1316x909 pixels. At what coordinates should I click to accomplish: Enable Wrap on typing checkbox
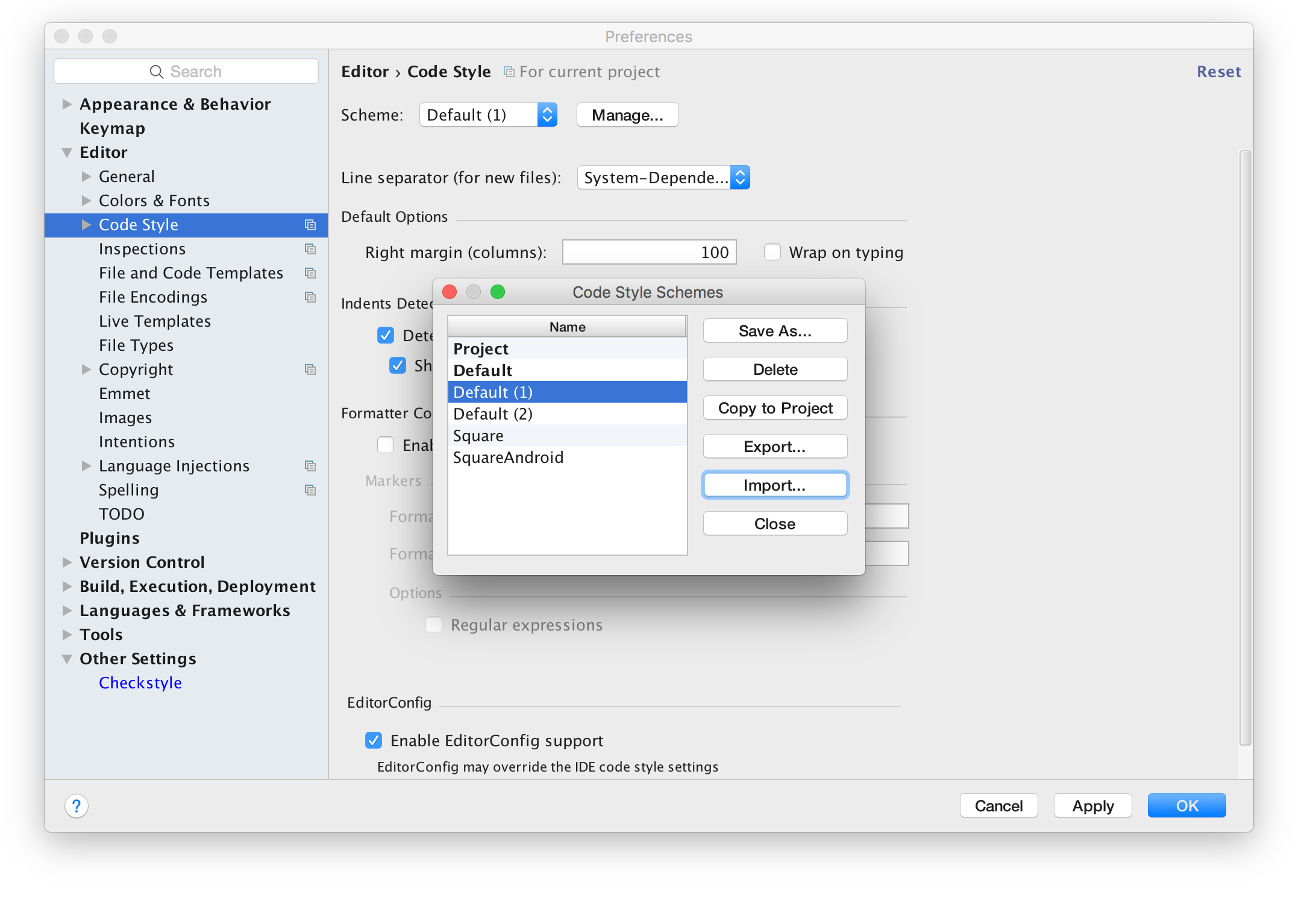772,252
